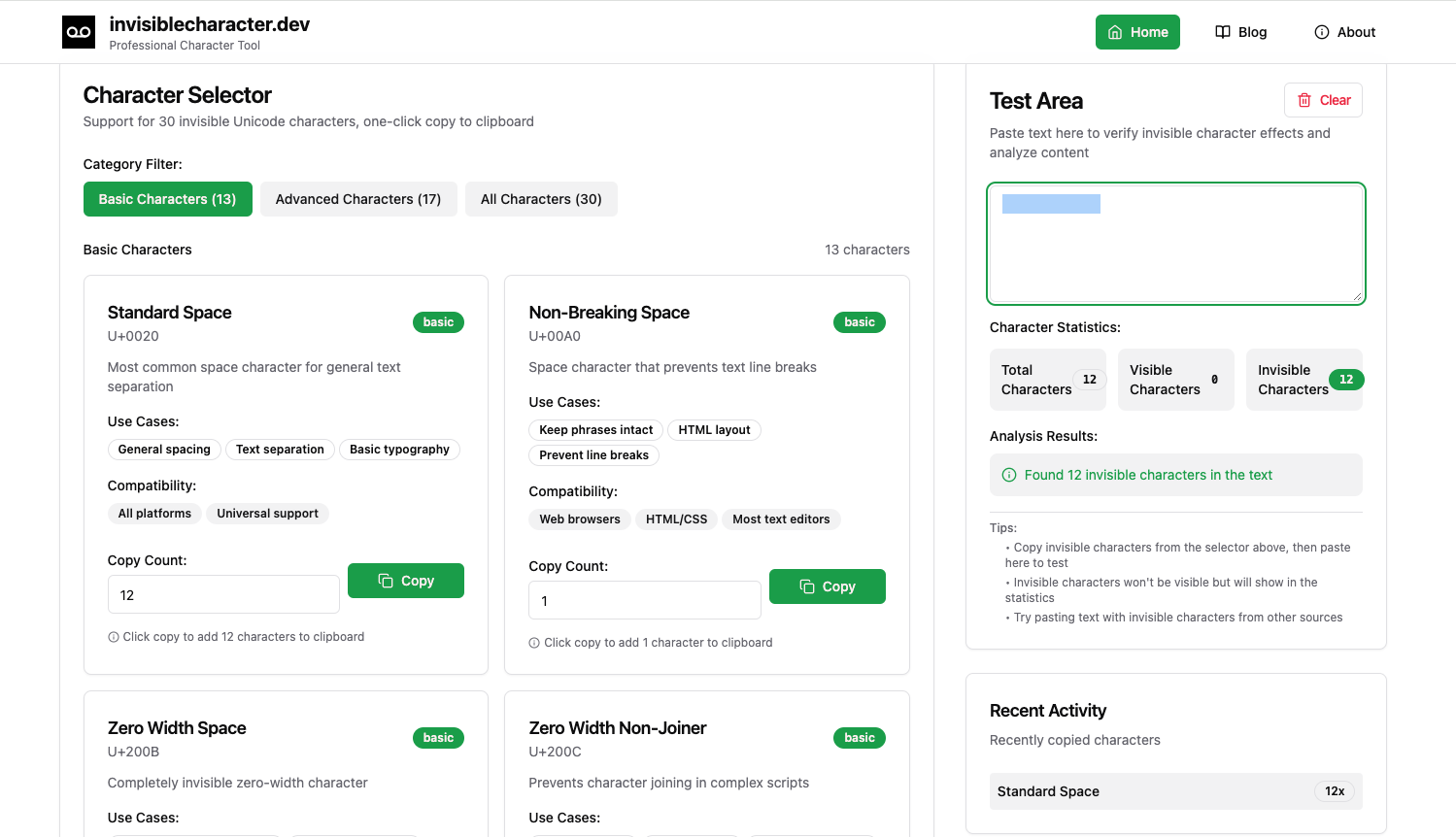Click Standard Space basic badge

(x=438, y=322)
